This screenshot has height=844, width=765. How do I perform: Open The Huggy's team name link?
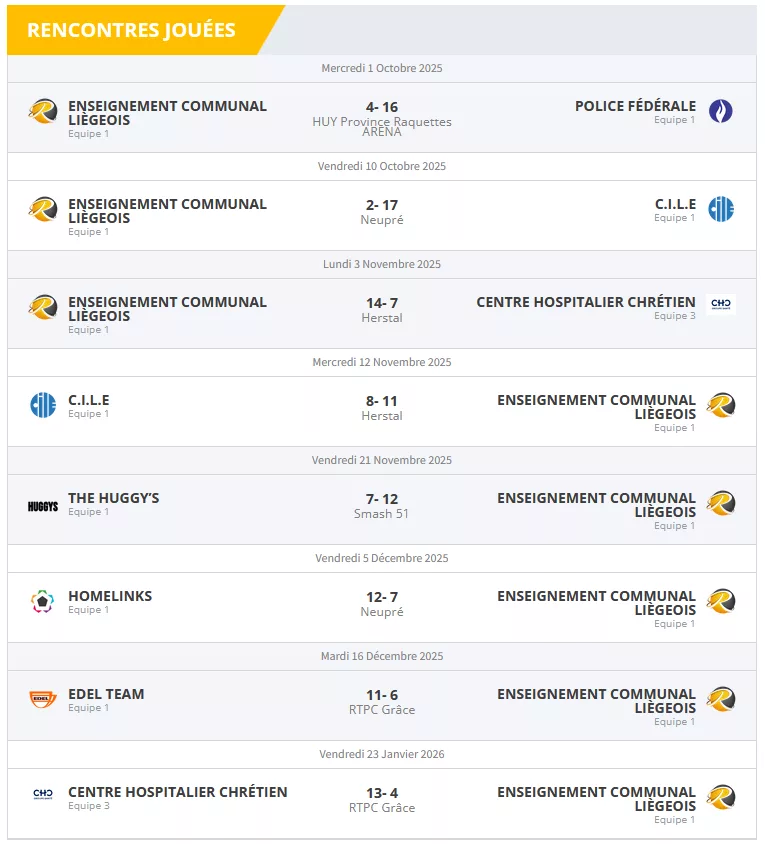(x=113, y=498)
